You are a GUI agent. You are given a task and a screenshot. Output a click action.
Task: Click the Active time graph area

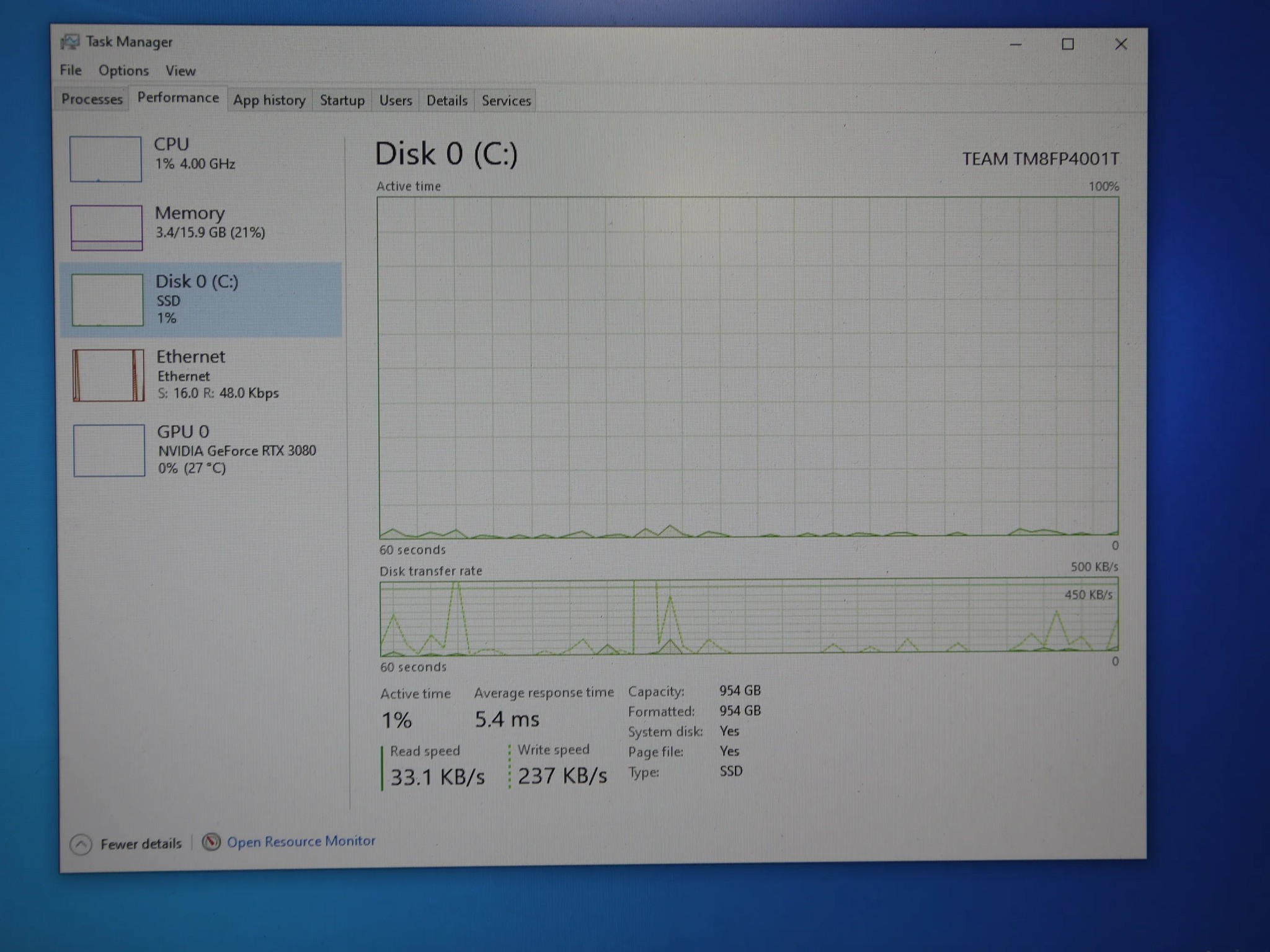(748, 367)
